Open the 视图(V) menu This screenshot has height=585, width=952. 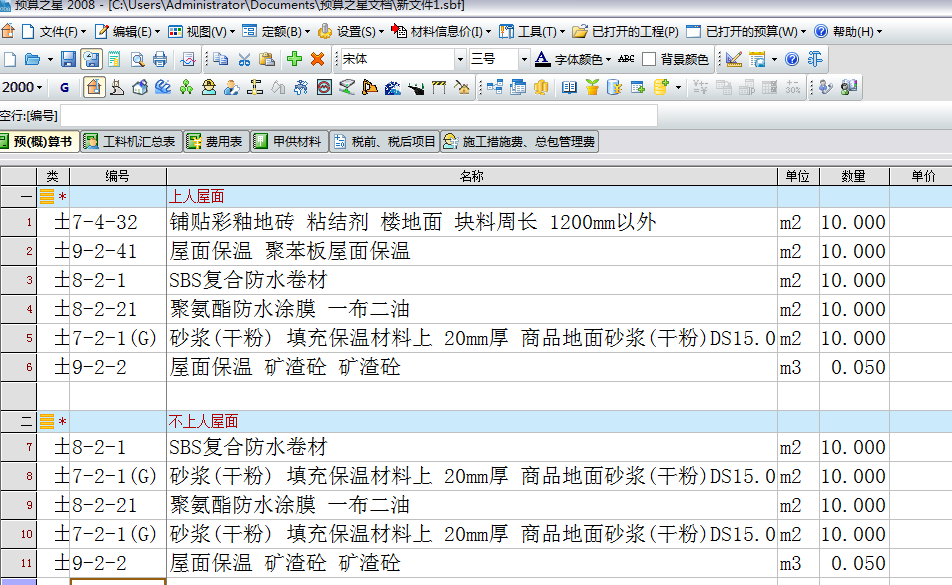point(202,32)
